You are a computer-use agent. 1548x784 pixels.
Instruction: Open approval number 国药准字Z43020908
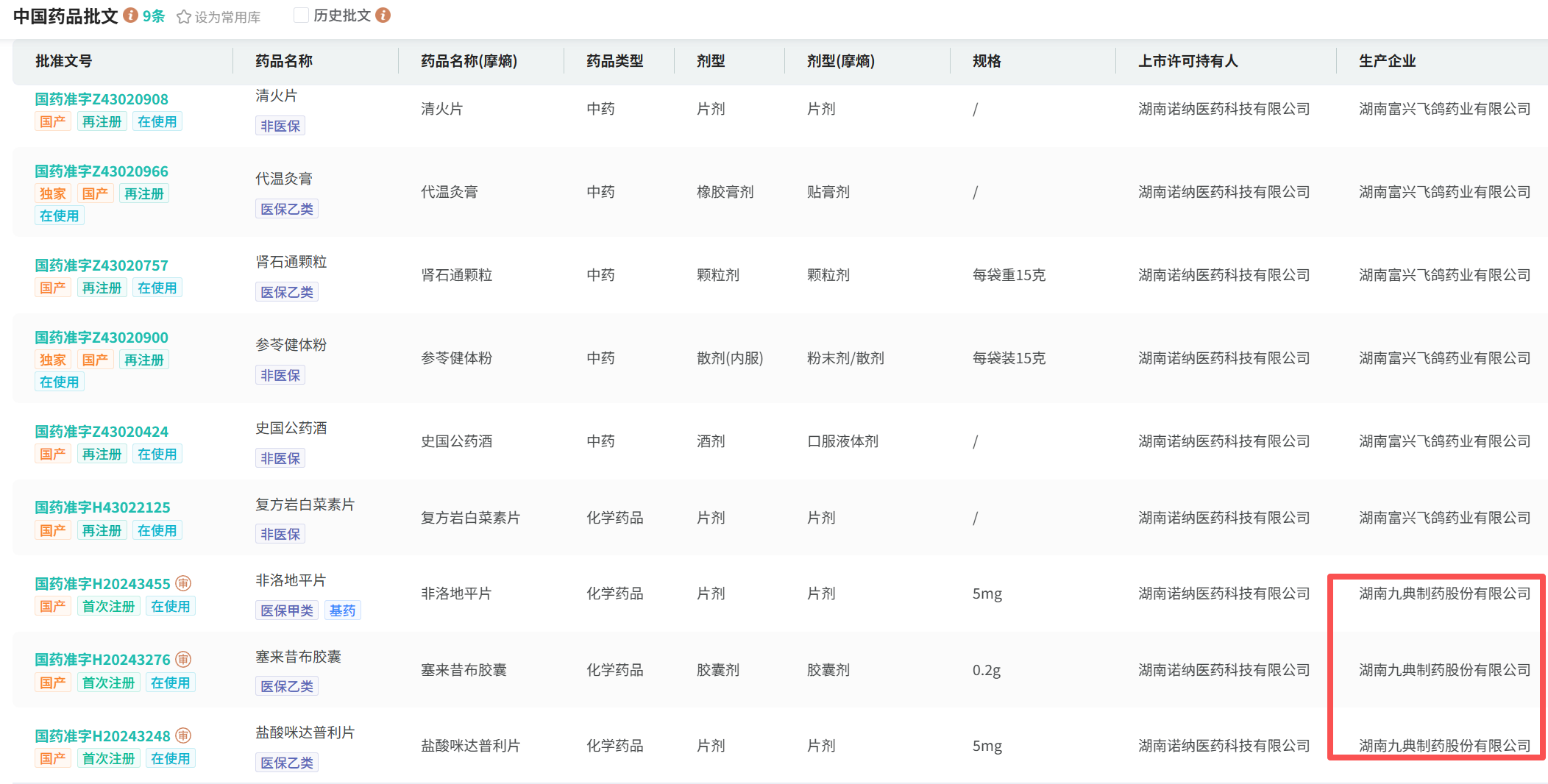102,99
